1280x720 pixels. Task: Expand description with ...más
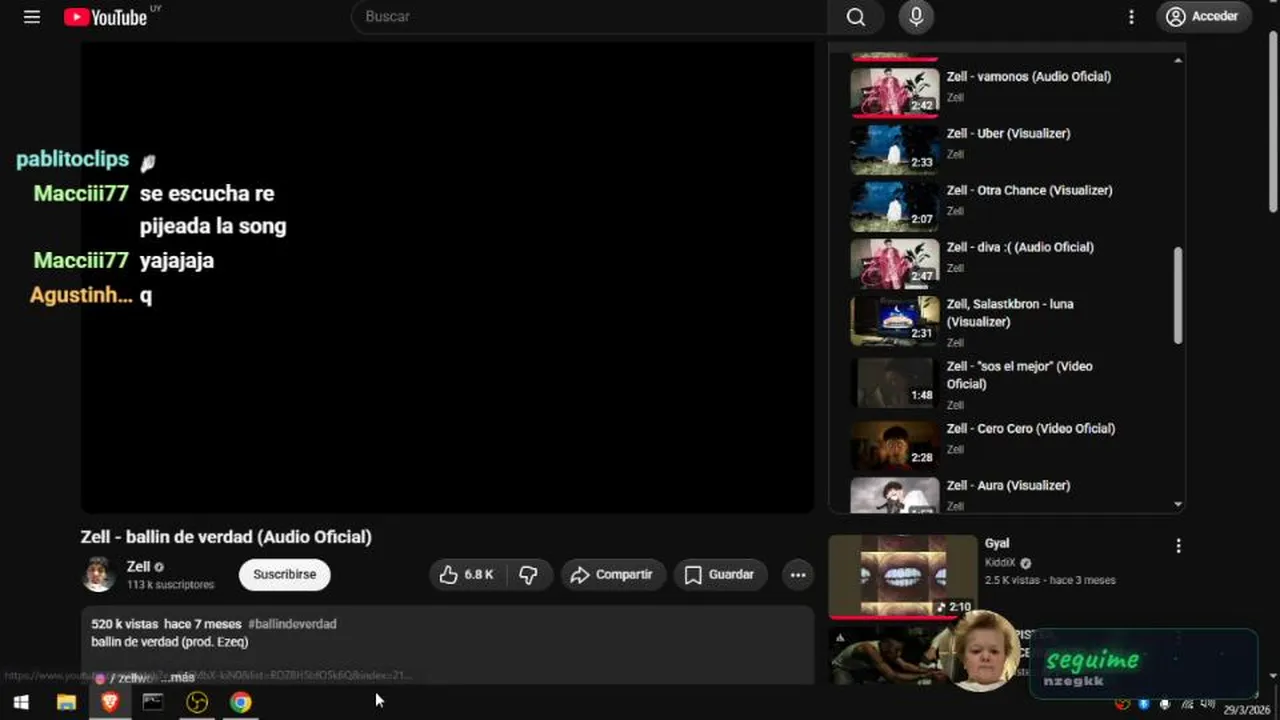pos(177,677)
